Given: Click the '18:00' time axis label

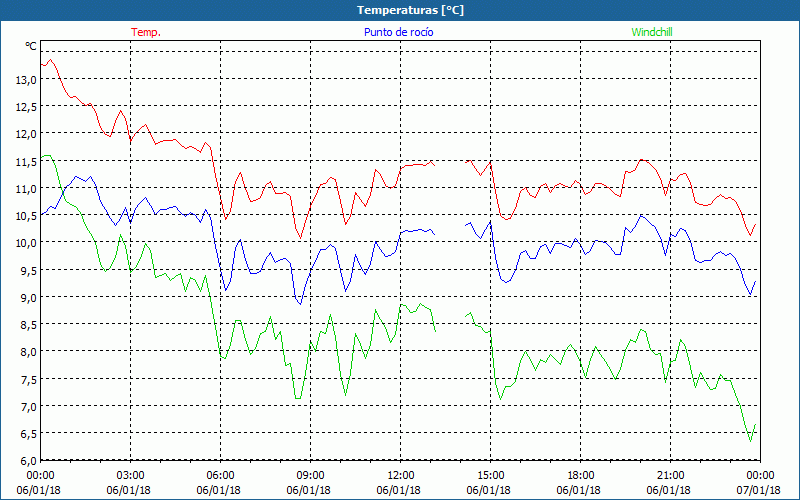Looking at the screenshot, I should 580,476.
